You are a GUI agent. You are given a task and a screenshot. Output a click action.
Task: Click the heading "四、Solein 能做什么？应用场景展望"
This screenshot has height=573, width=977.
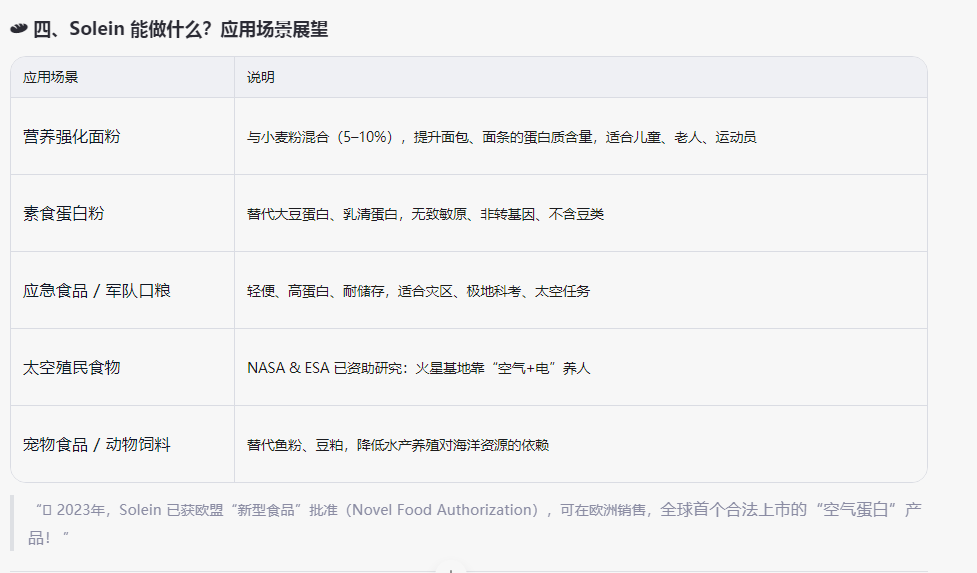(x=180, y=29)
